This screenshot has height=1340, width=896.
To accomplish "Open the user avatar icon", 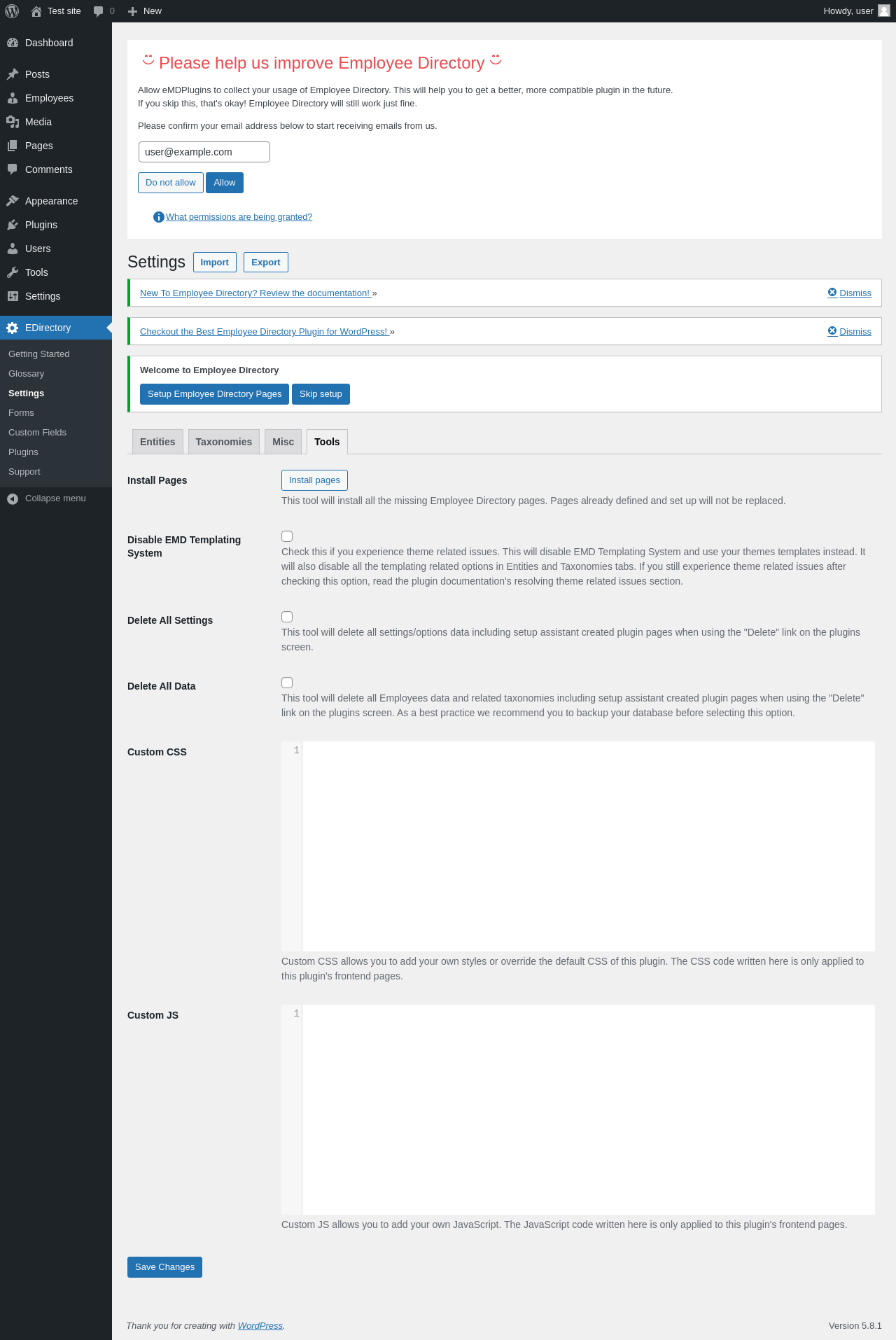I will tap(884, 11).
